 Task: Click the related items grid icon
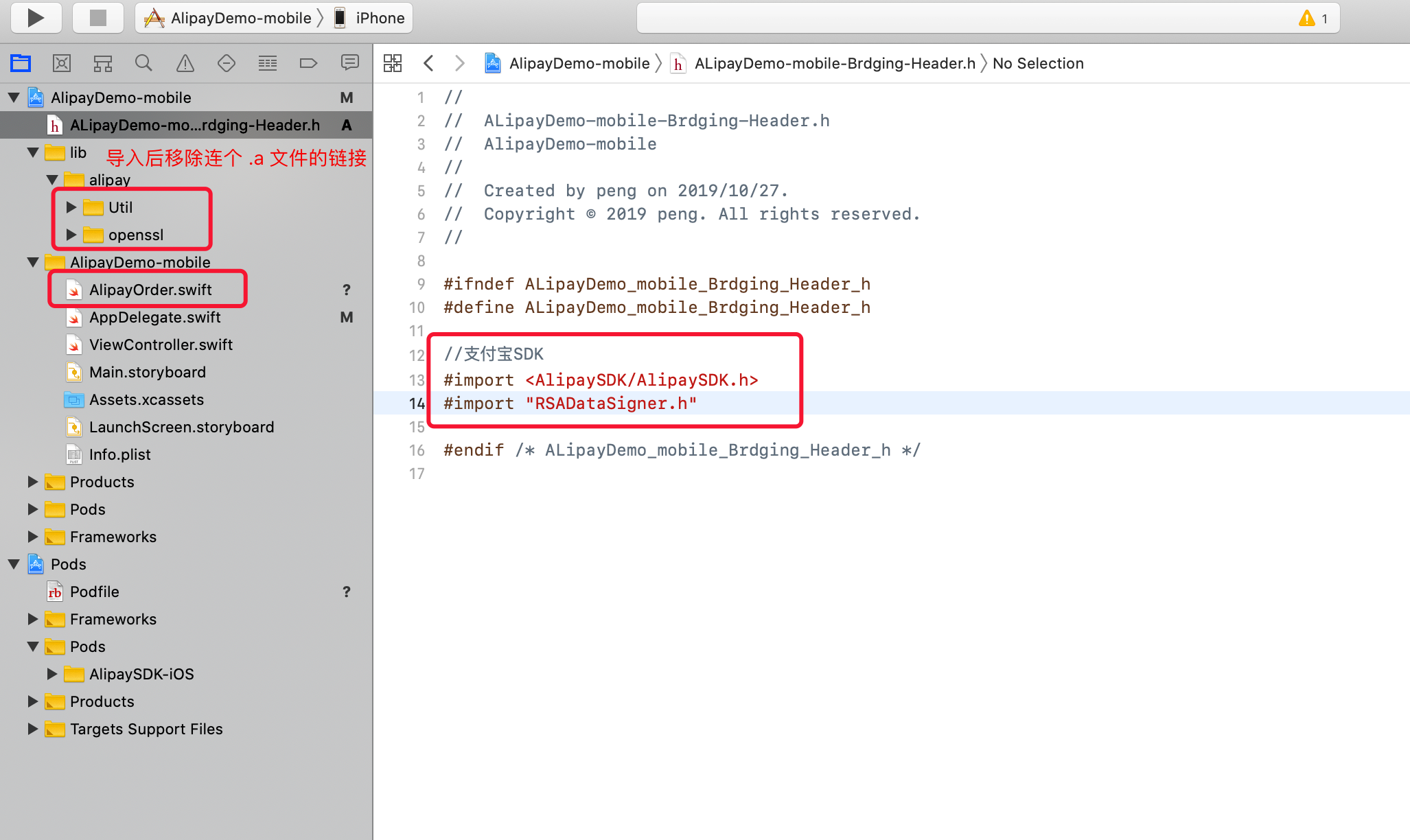(x=393, y=63)
